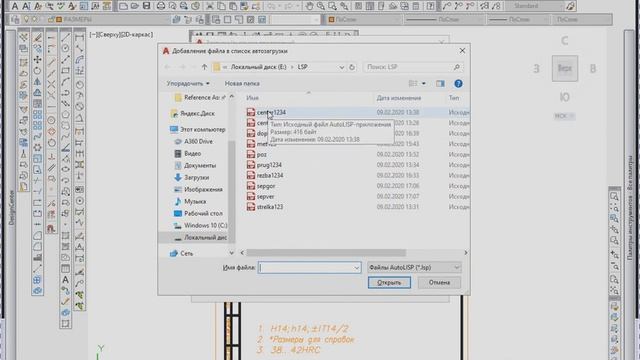Click the '[-][Сверху][2D-каркас]' viewport label

click(121, 35)
